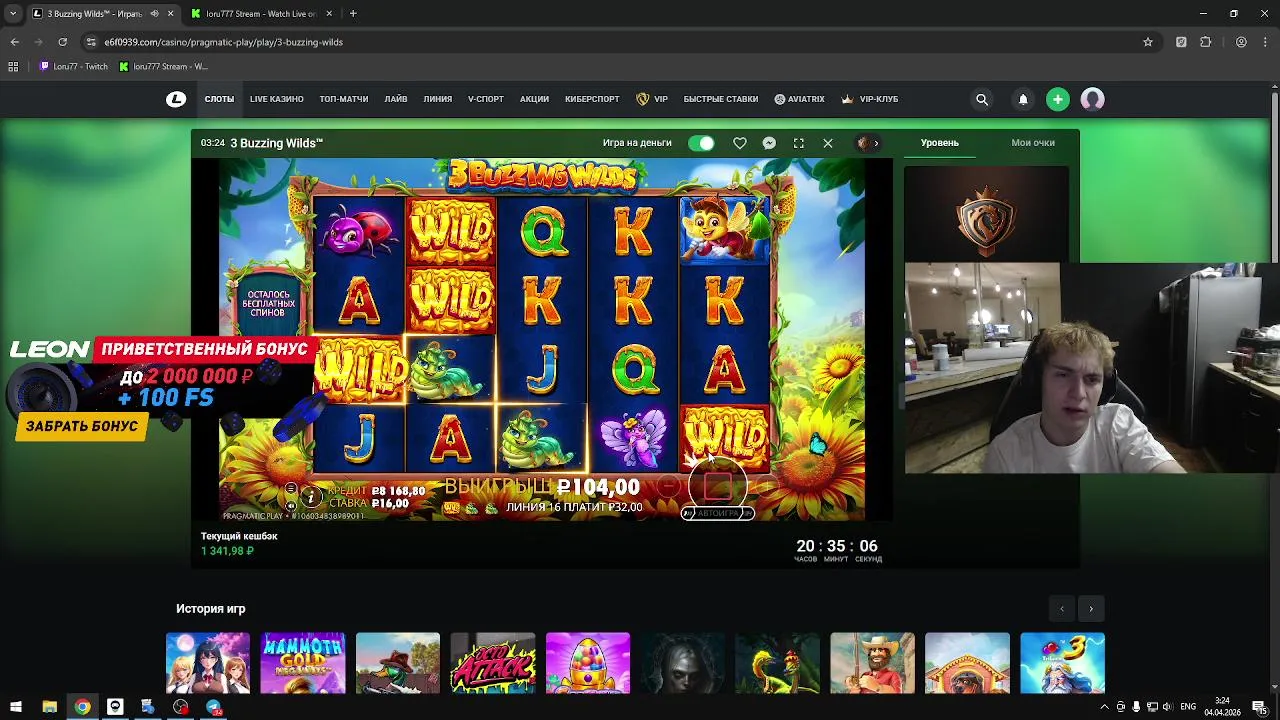This screenshot has height=720, width=1280.
Task: Open 'loru777 Stream' Kick bookmark
Action: coord(163,67)
